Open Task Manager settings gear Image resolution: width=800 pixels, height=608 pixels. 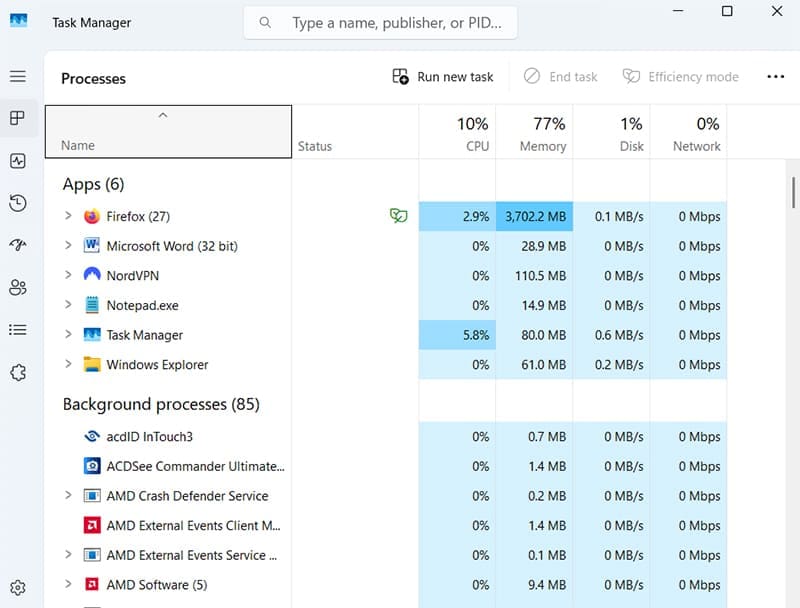(17, 588)
